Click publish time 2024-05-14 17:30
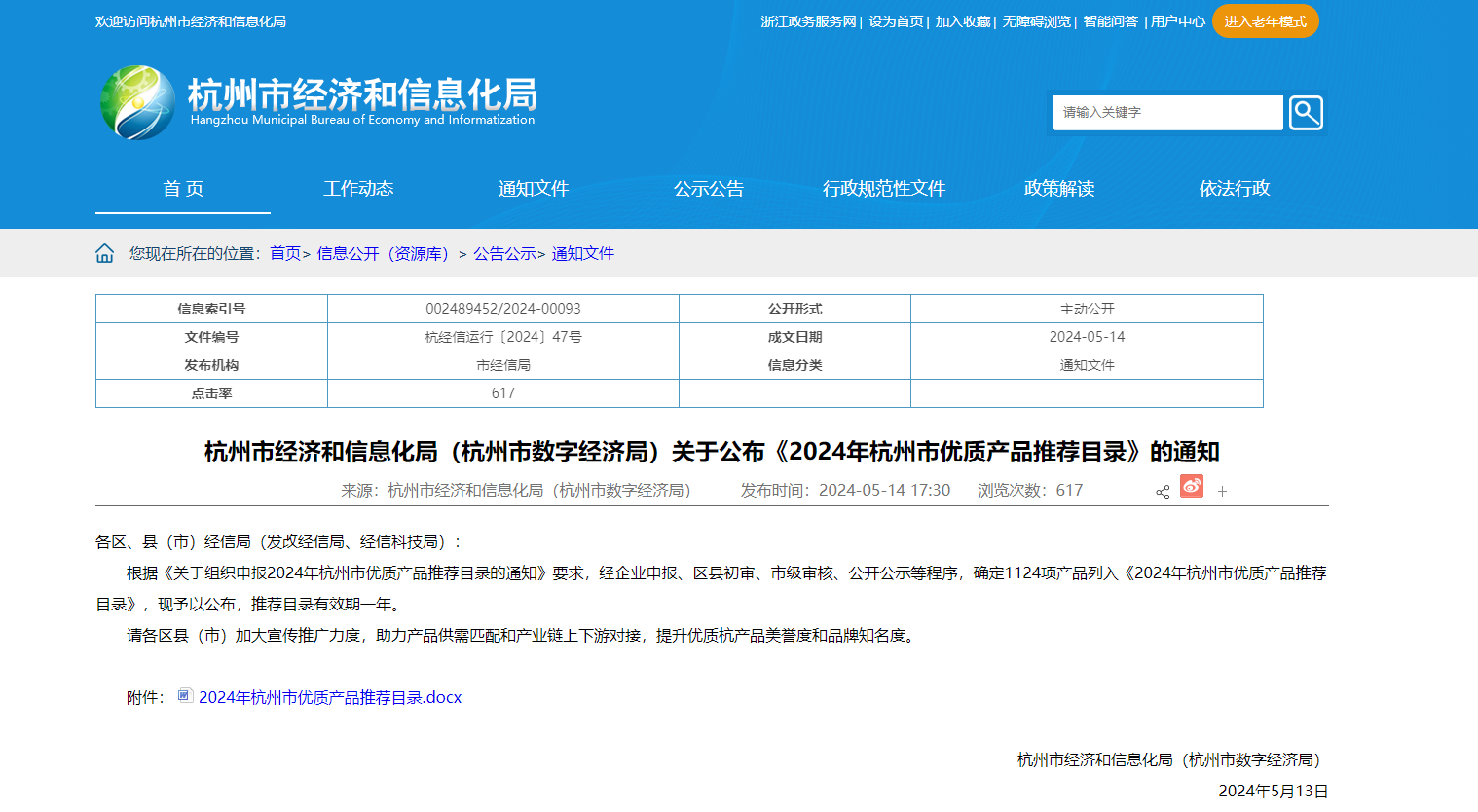 pos(845,490)
